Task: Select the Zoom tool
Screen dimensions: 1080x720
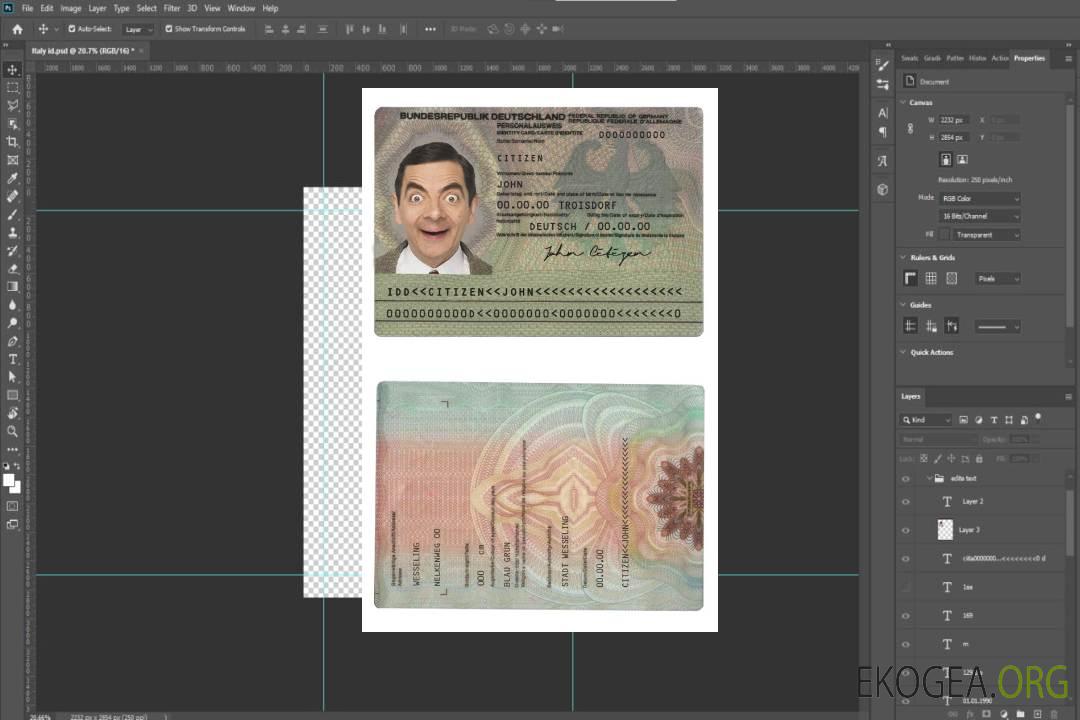Action: click(12, 431)
